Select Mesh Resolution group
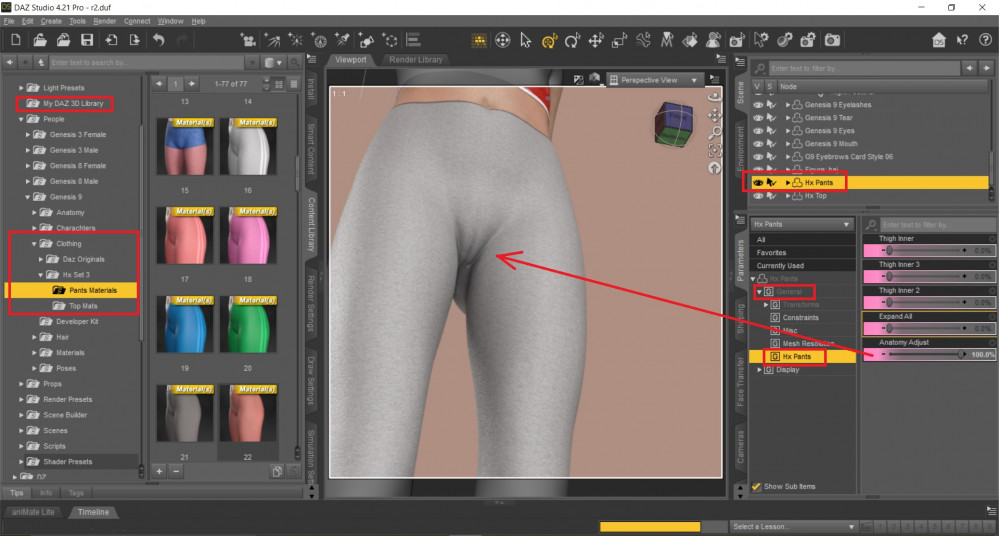Screen dimensions: 1000x536 coord(808,343)
